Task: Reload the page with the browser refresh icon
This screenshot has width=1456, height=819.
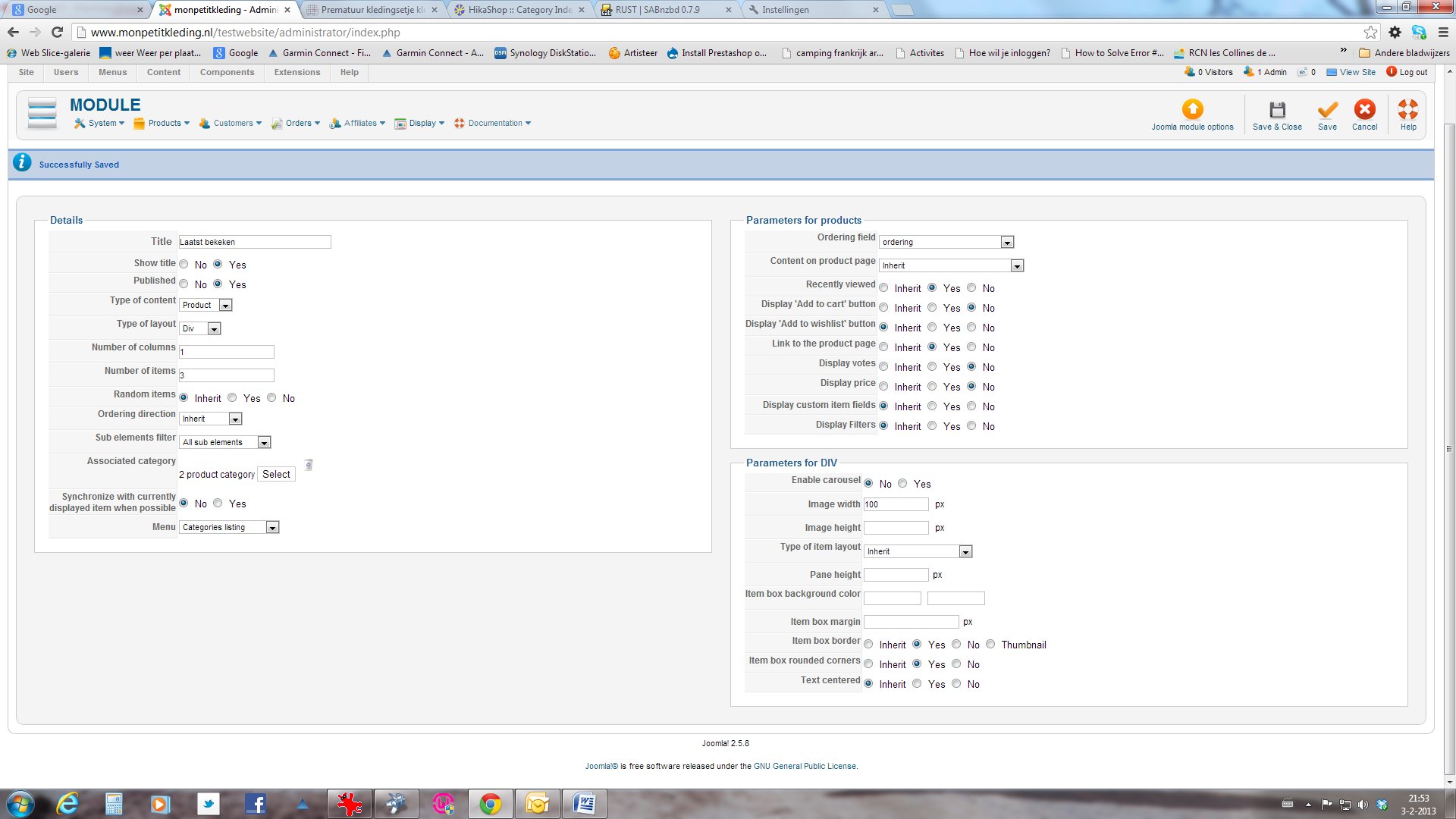Action: (x=57, y=32)
